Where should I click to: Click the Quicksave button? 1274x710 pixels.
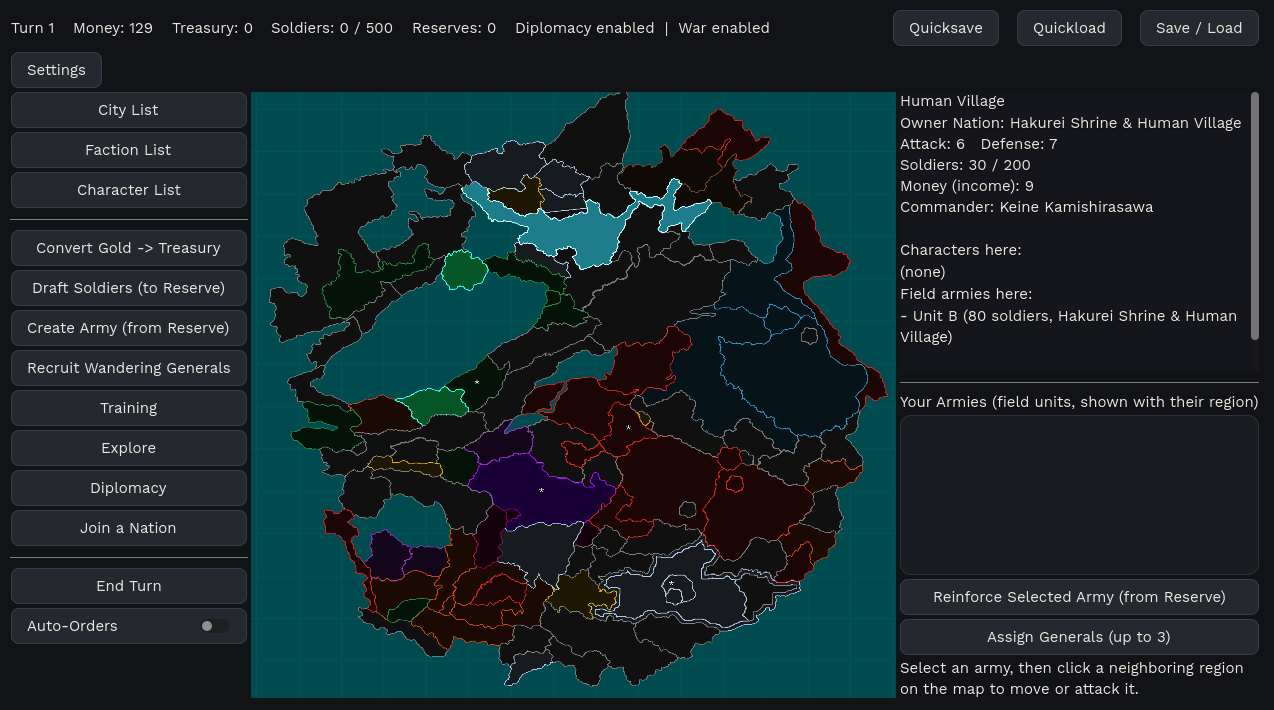point(945,28)
